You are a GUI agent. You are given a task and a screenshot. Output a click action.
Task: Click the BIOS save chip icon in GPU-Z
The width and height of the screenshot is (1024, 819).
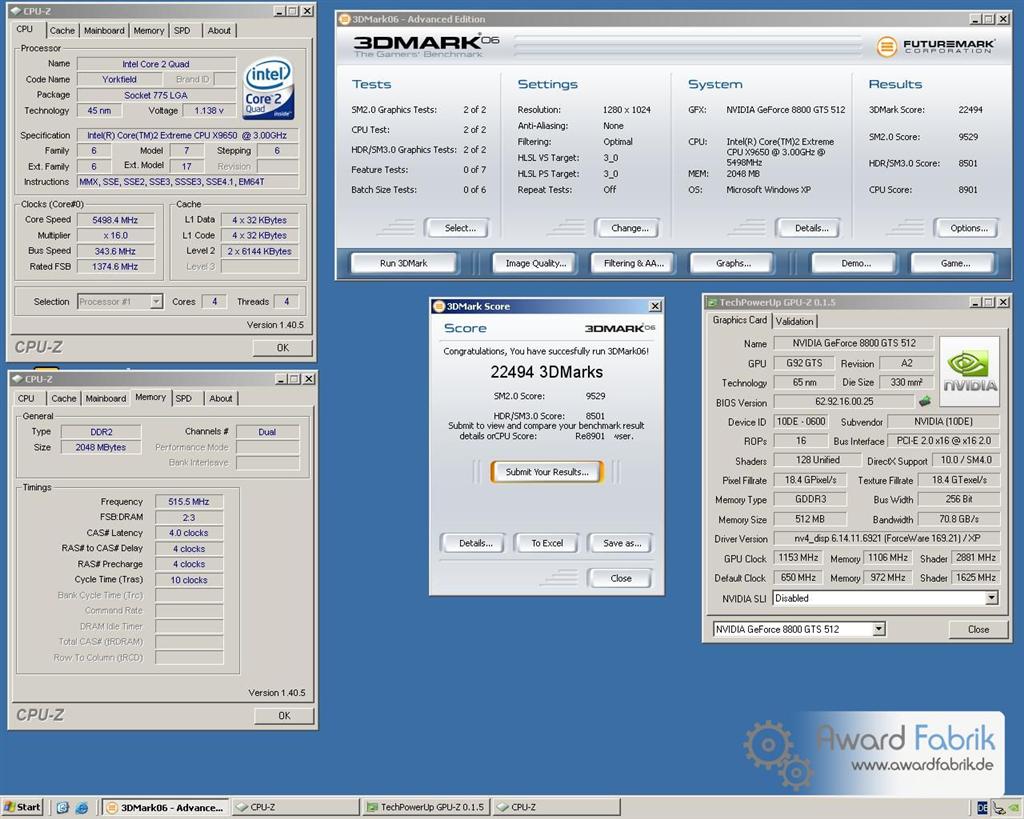[x=925, y=401]
